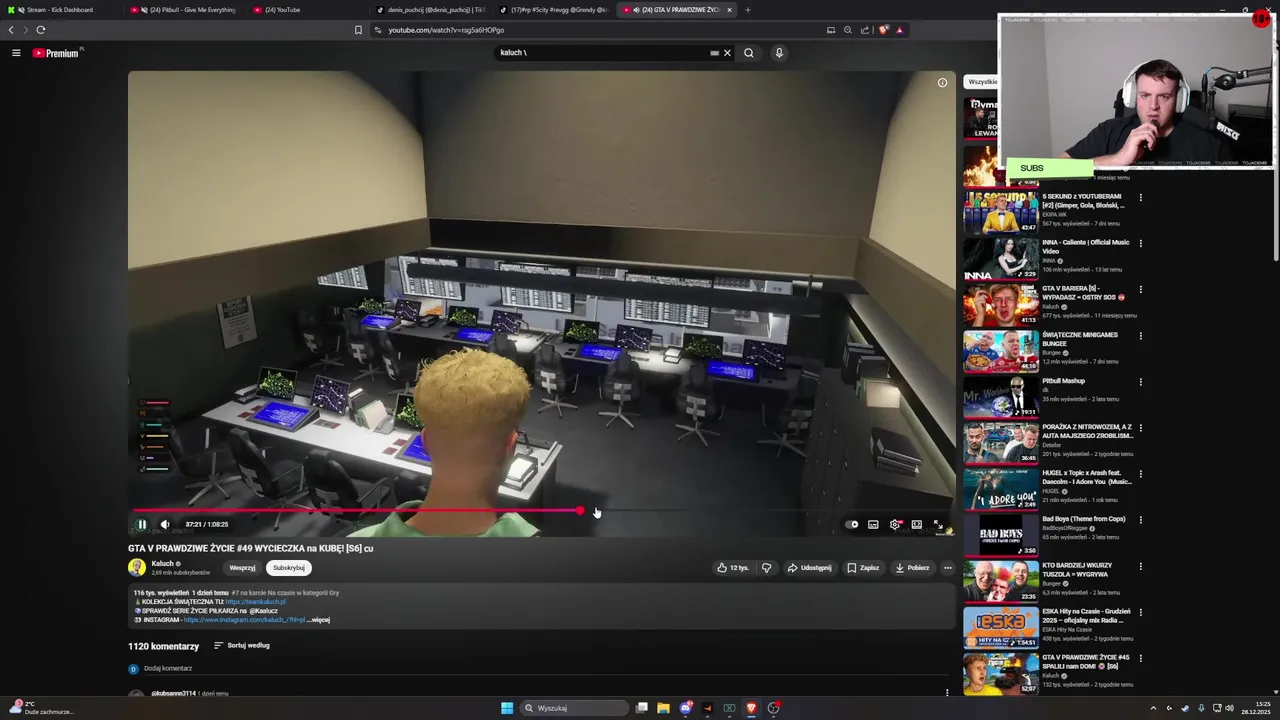1280x720 pixels.
Task: Run search with magnifier button
Action: (748, 53)
